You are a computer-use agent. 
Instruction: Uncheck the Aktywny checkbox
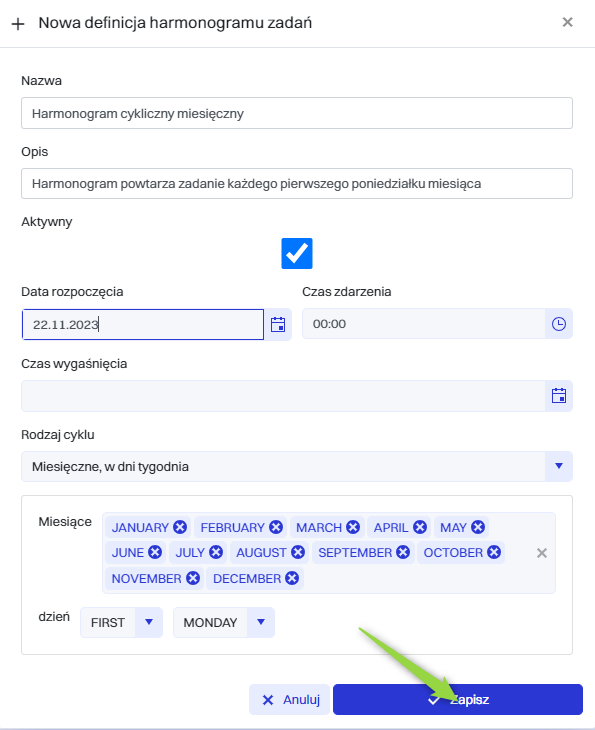(297, 253)
